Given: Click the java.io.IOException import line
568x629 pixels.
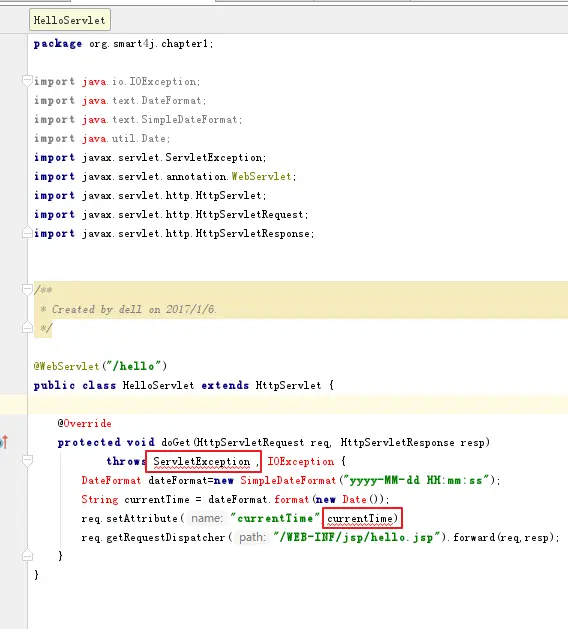Looking at the screenshot, I should 117,81.
